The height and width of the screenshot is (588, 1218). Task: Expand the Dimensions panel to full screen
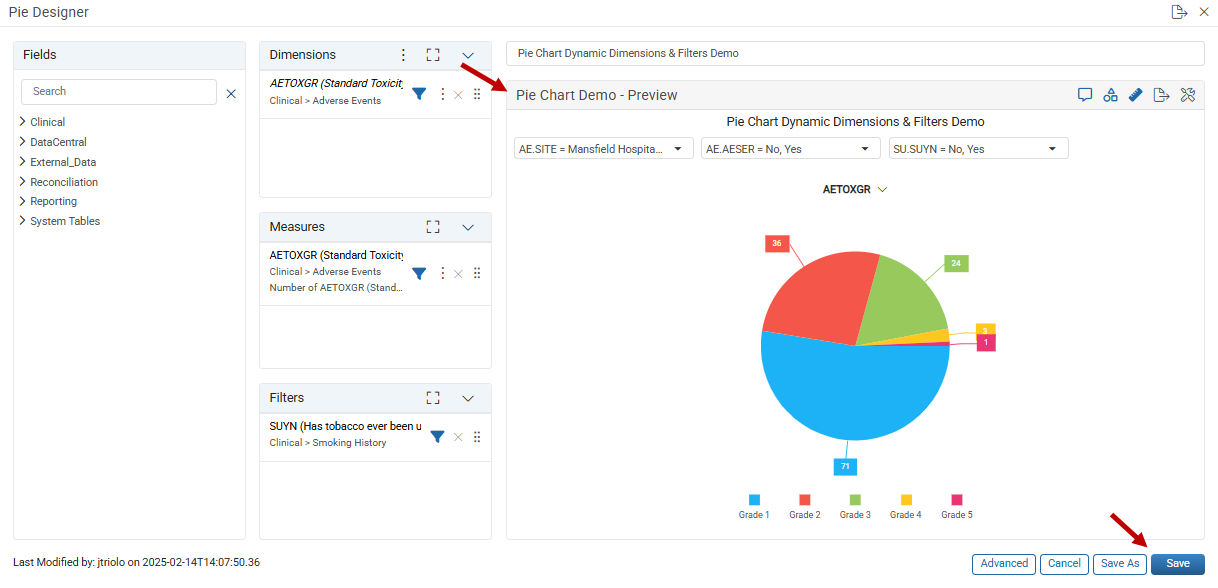click(x=433, y=55)
